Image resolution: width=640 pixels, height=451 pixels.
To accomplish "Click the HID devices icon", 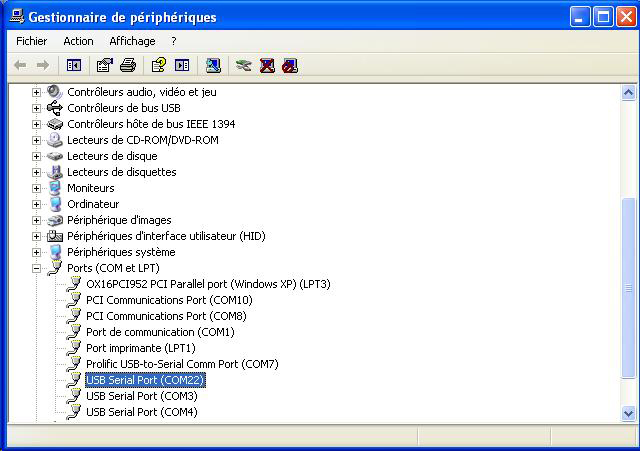I will point(55,236).
